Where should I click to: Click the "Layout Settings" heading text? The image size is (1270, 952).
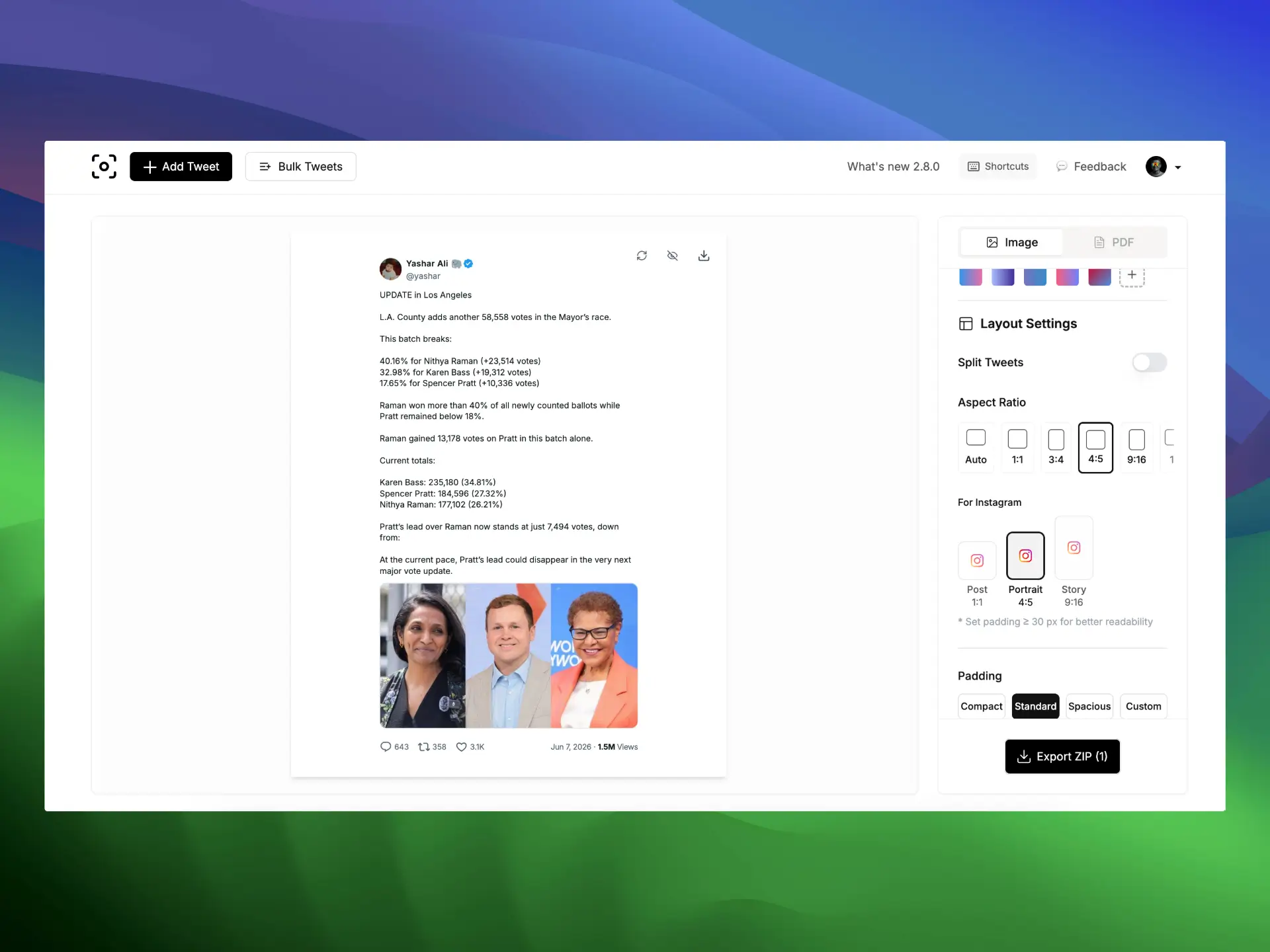pyautogui.click(x=1029, y=324)
